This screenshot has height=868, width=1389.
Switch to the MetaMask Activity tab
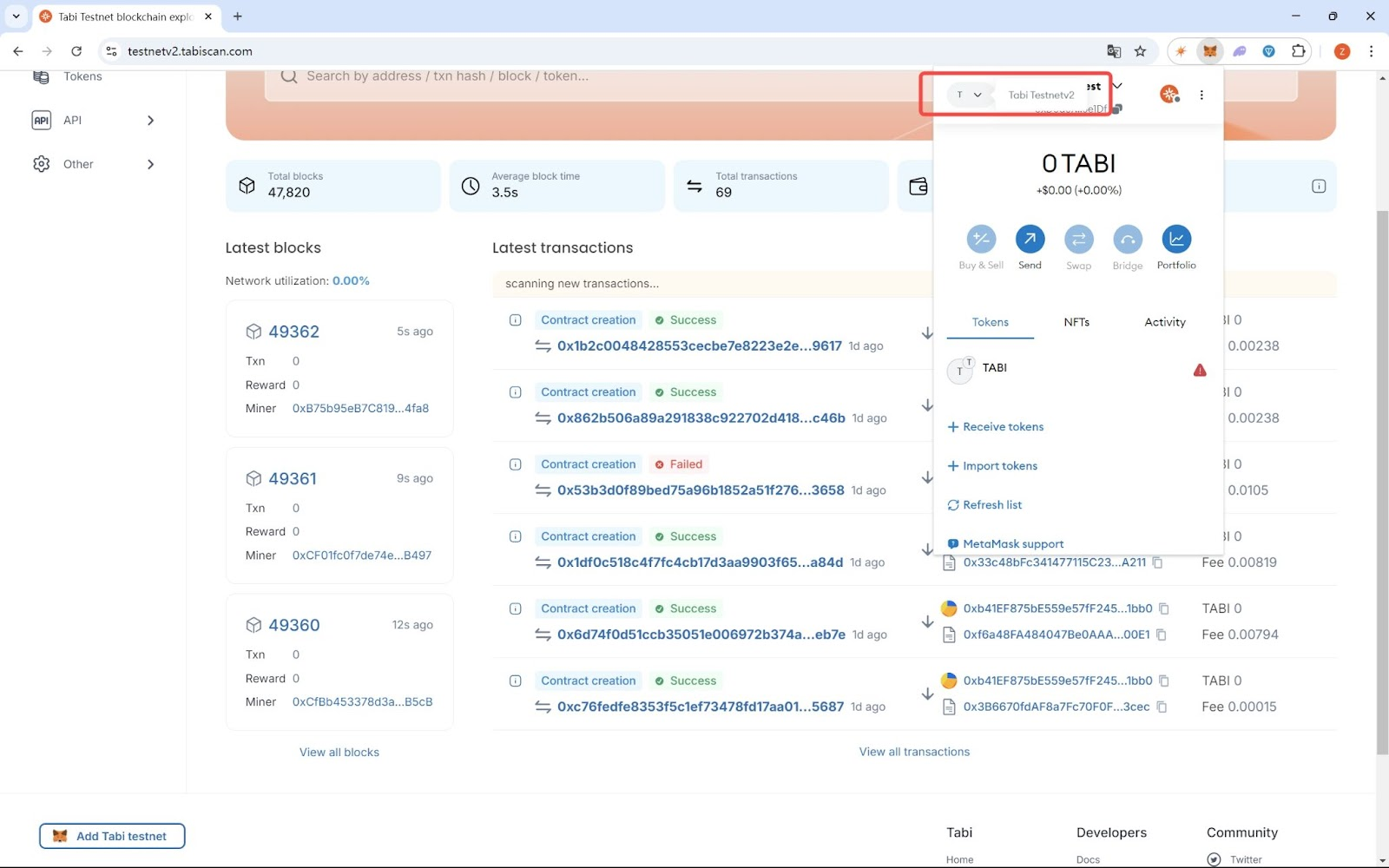pyautogui.click(x=1164, y=322)
